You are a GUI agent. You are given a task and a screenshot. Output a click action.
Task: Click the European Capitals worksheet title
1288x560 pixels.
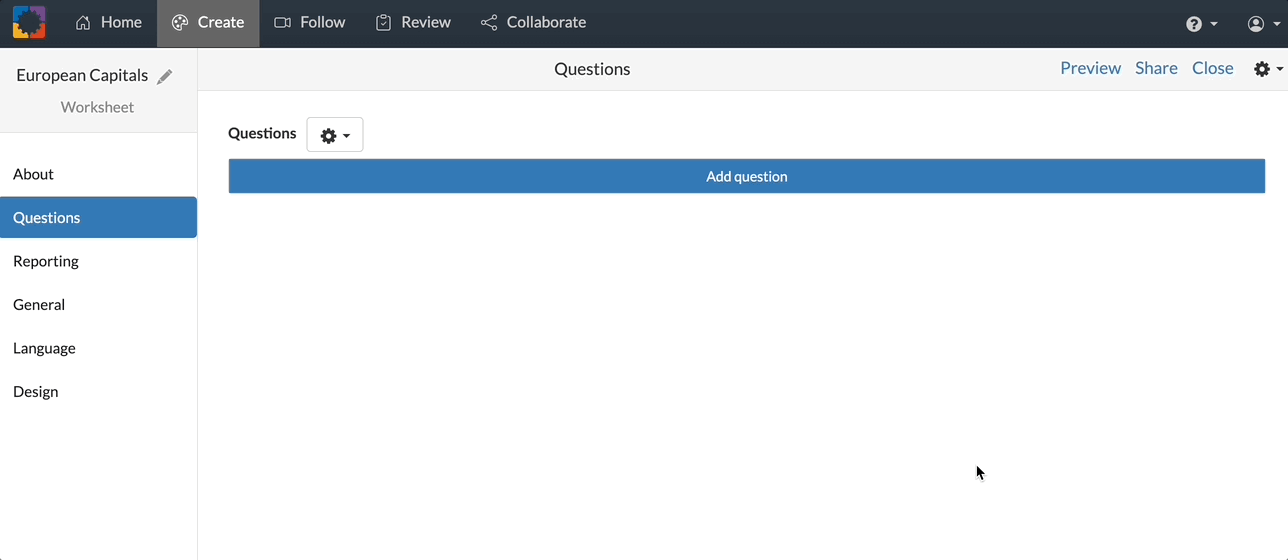[82, 75]
